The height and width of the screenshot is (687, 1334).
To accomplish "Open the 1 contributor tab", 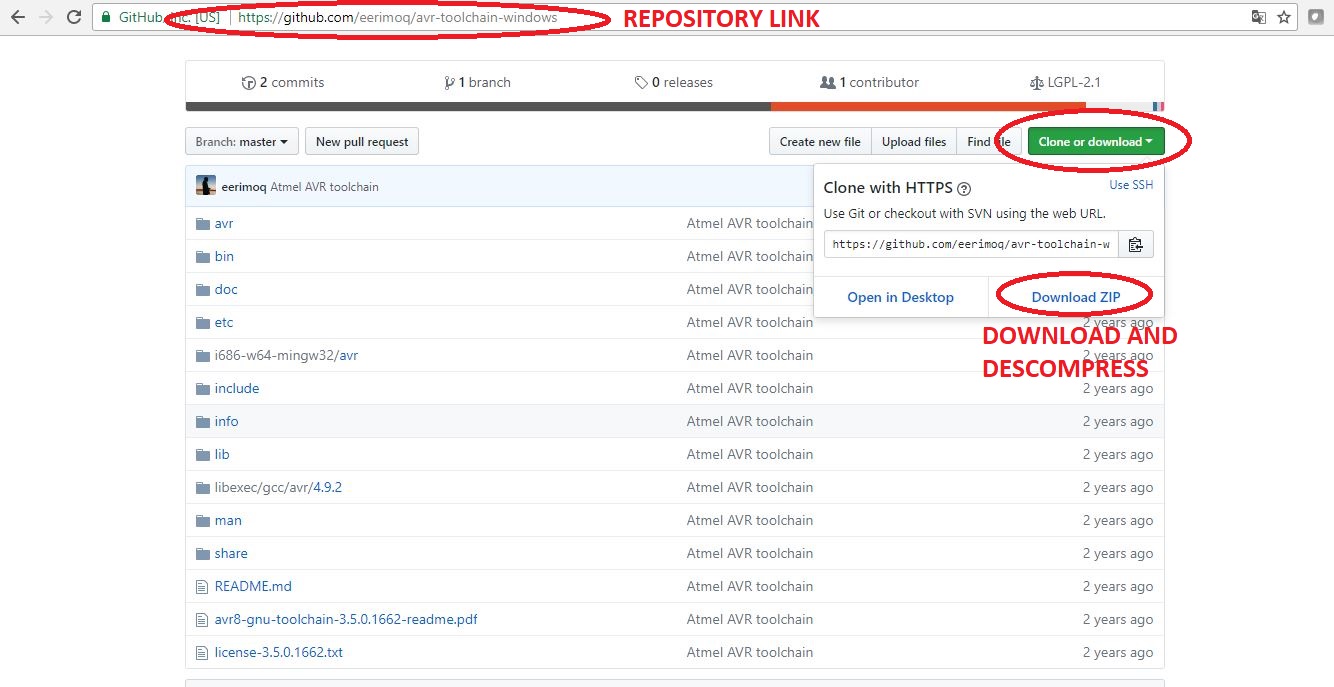I will click(x=869, y=83).
